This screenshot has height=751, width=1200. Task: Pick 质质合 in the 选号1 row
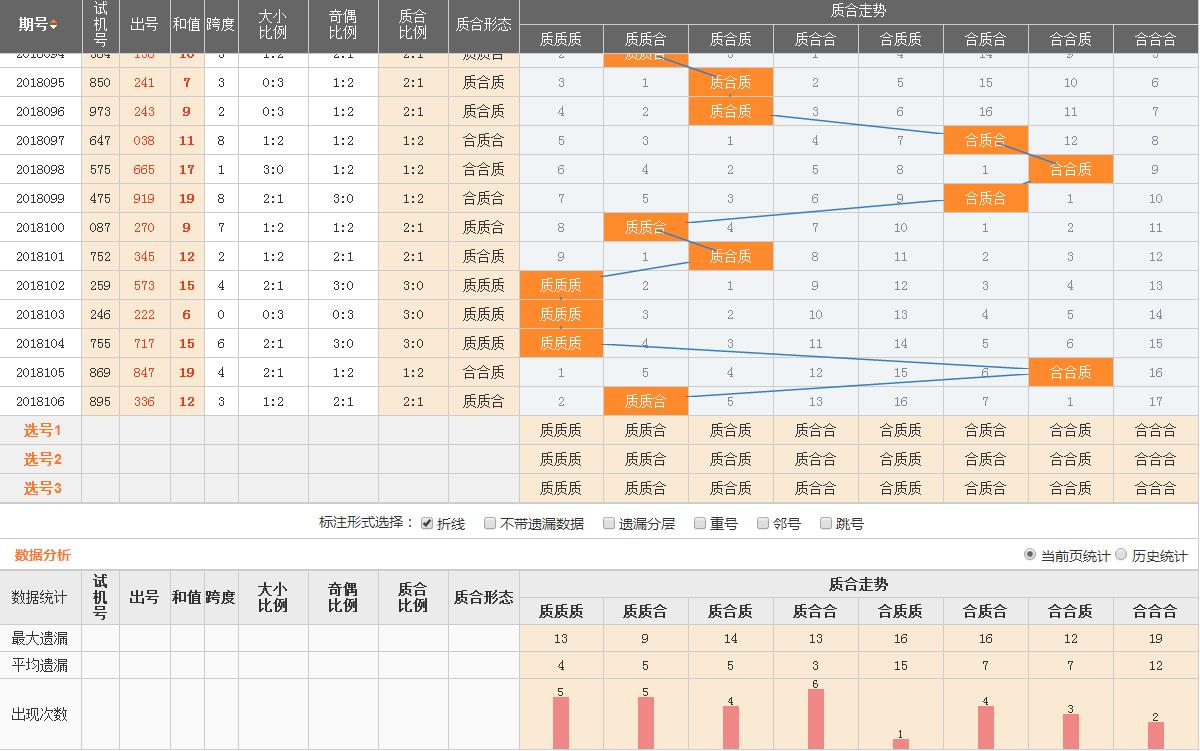tap(646, 431)
